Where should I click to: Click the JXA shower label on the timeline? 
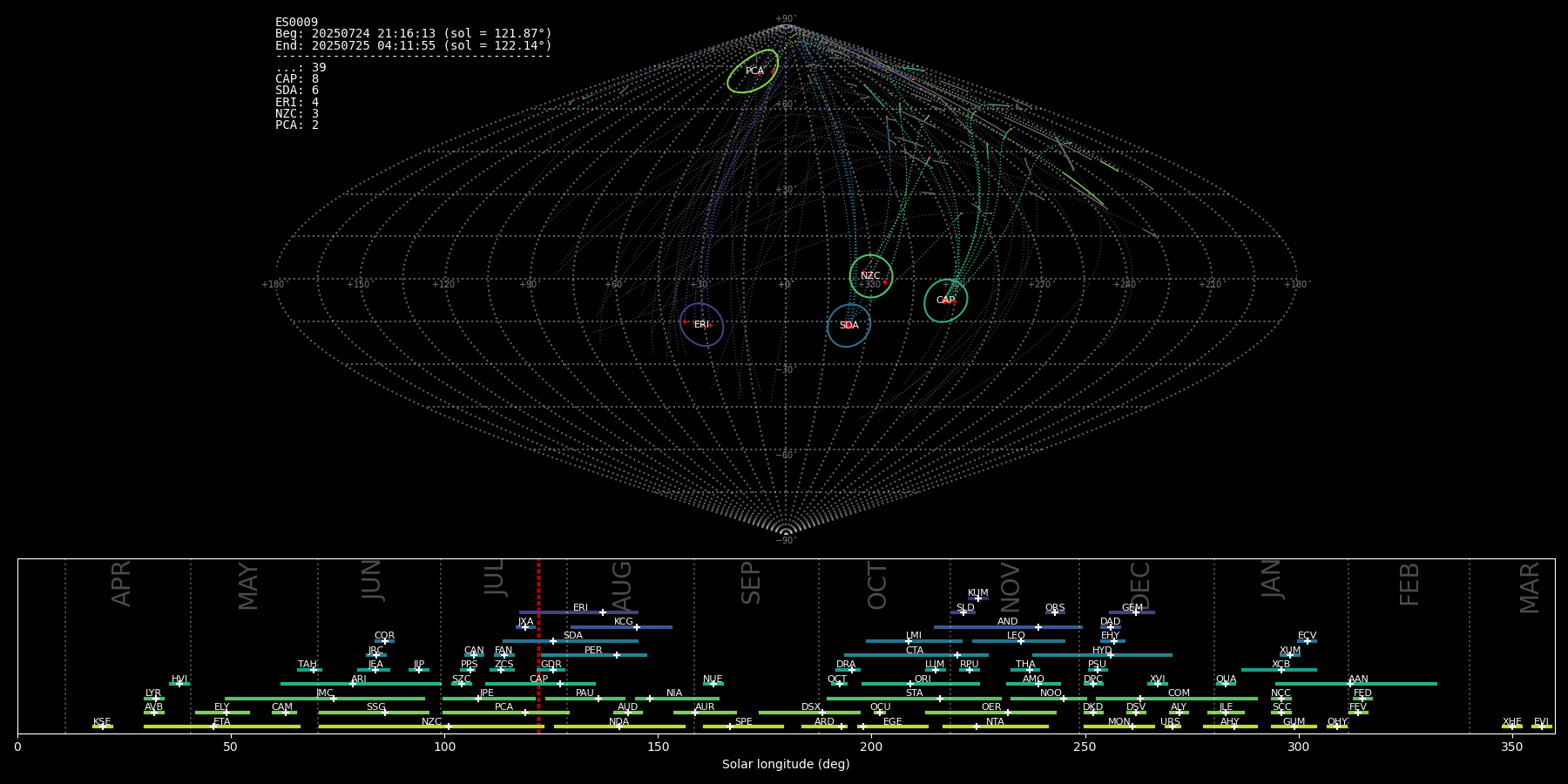525,622
